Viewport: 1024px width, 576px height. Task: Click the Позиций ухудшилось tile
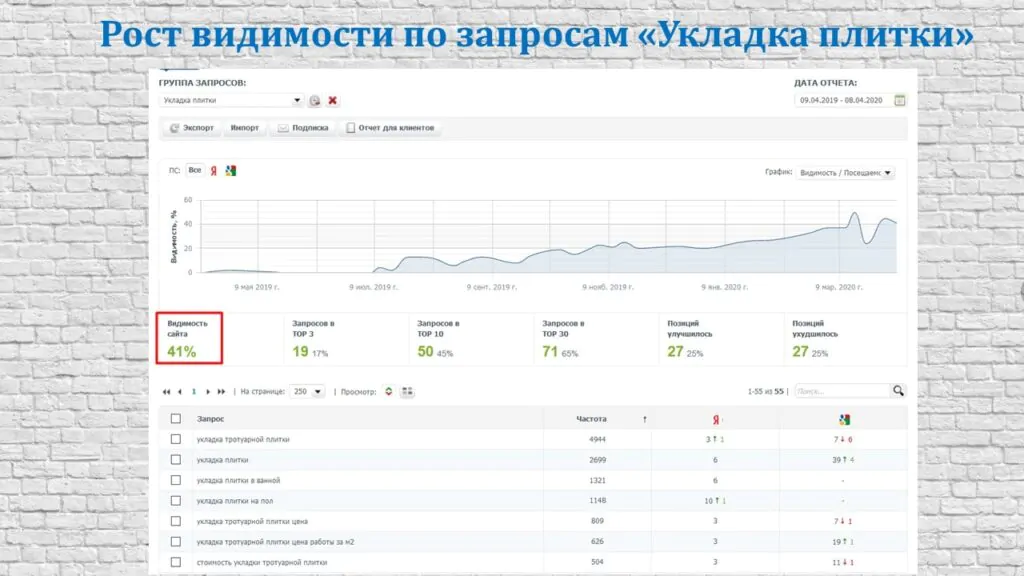(x=846, y=339)
